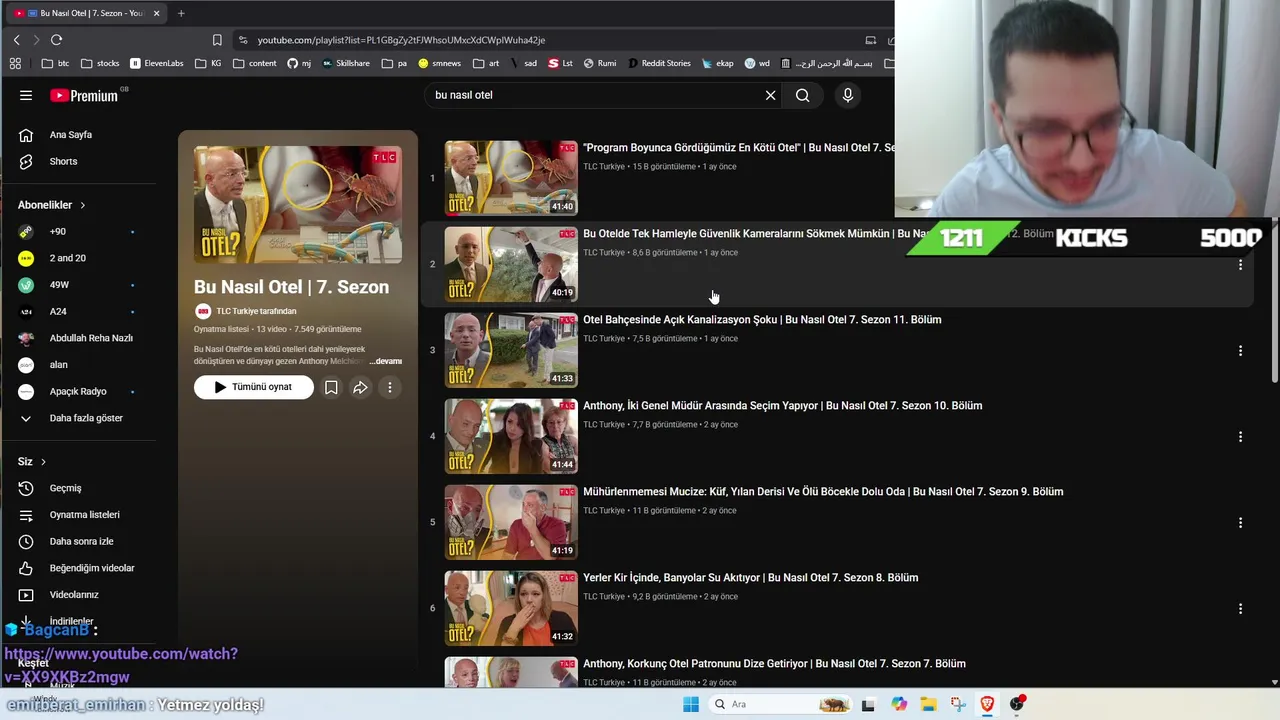Open more options for the 11. Bölüm video
This screenshot has width=1280, height=720.
coord(1240,351)
